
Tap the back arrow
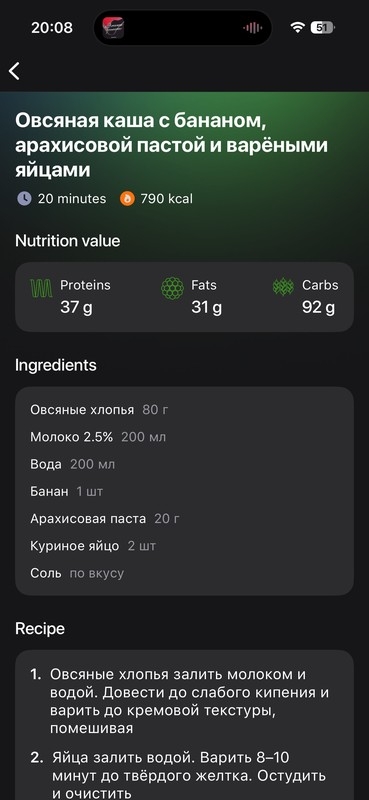tap(14, 71)
